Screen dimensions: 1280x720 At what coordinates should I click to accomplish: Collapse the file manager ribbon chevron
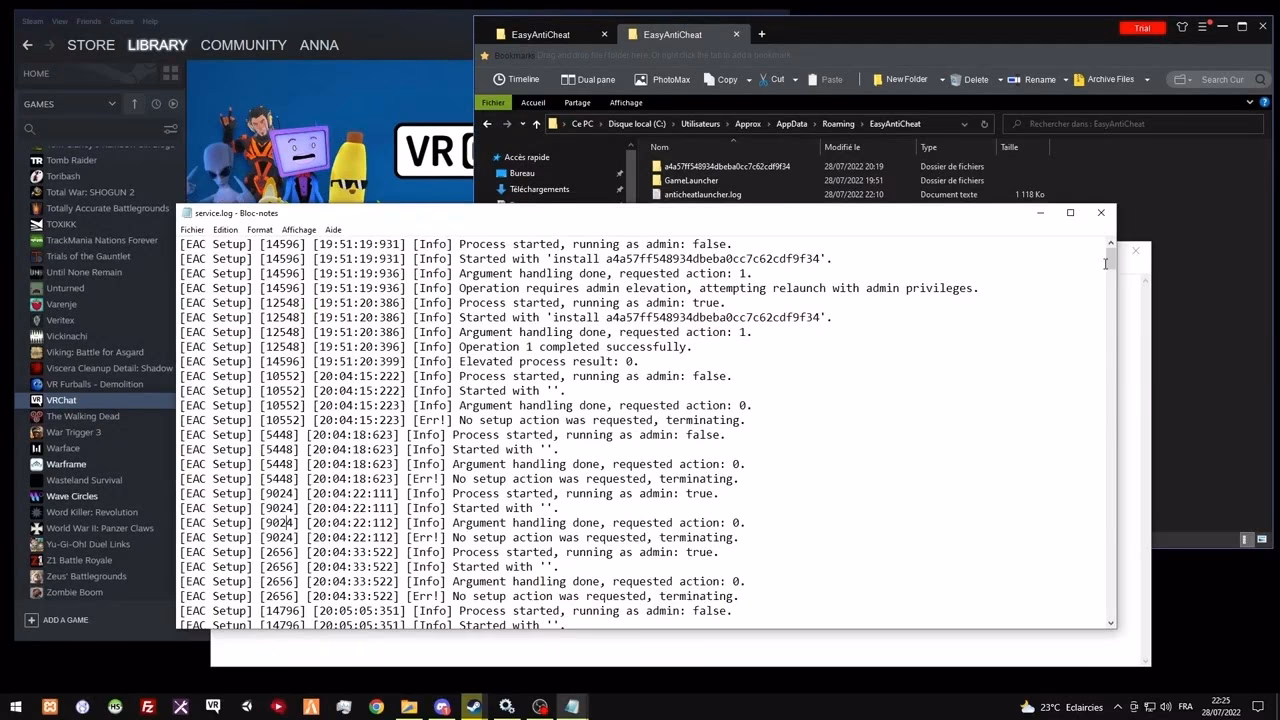point(1250,102)
